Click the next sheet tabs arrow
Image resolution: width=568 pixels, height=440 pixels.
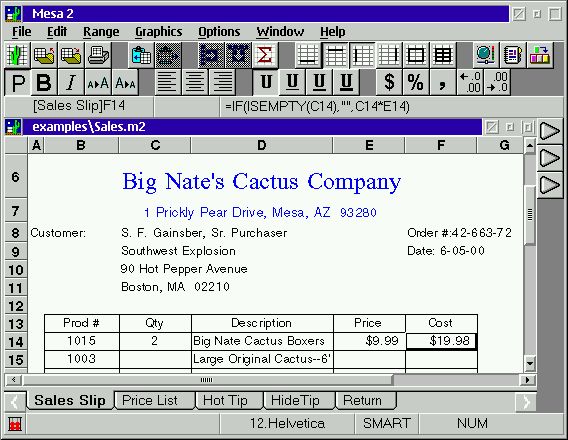pyautogui.click(x=526, y=401)
